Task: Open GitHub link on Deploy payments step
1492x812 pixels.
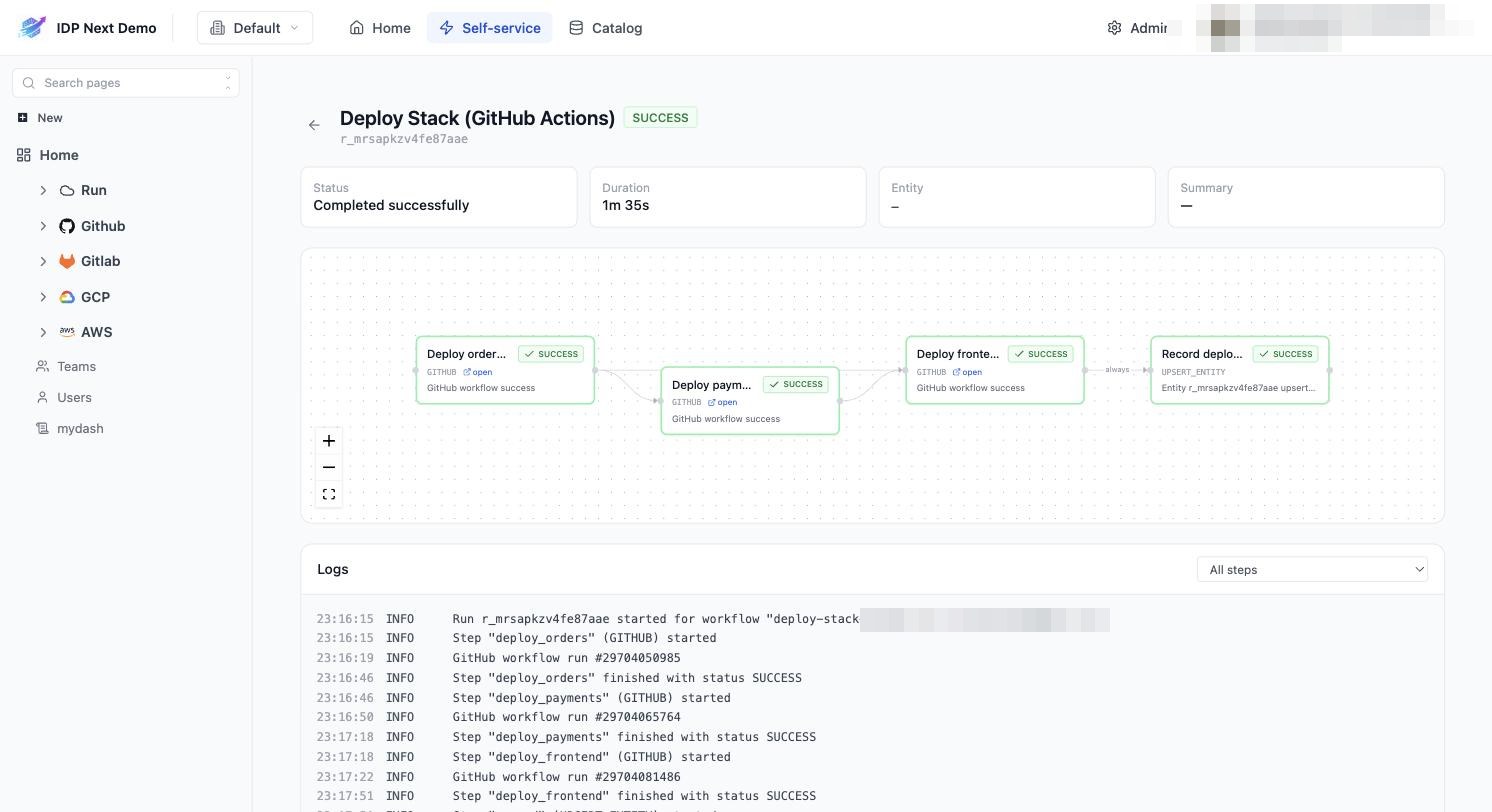Action: pyautogui.click(x=723, y=403)
